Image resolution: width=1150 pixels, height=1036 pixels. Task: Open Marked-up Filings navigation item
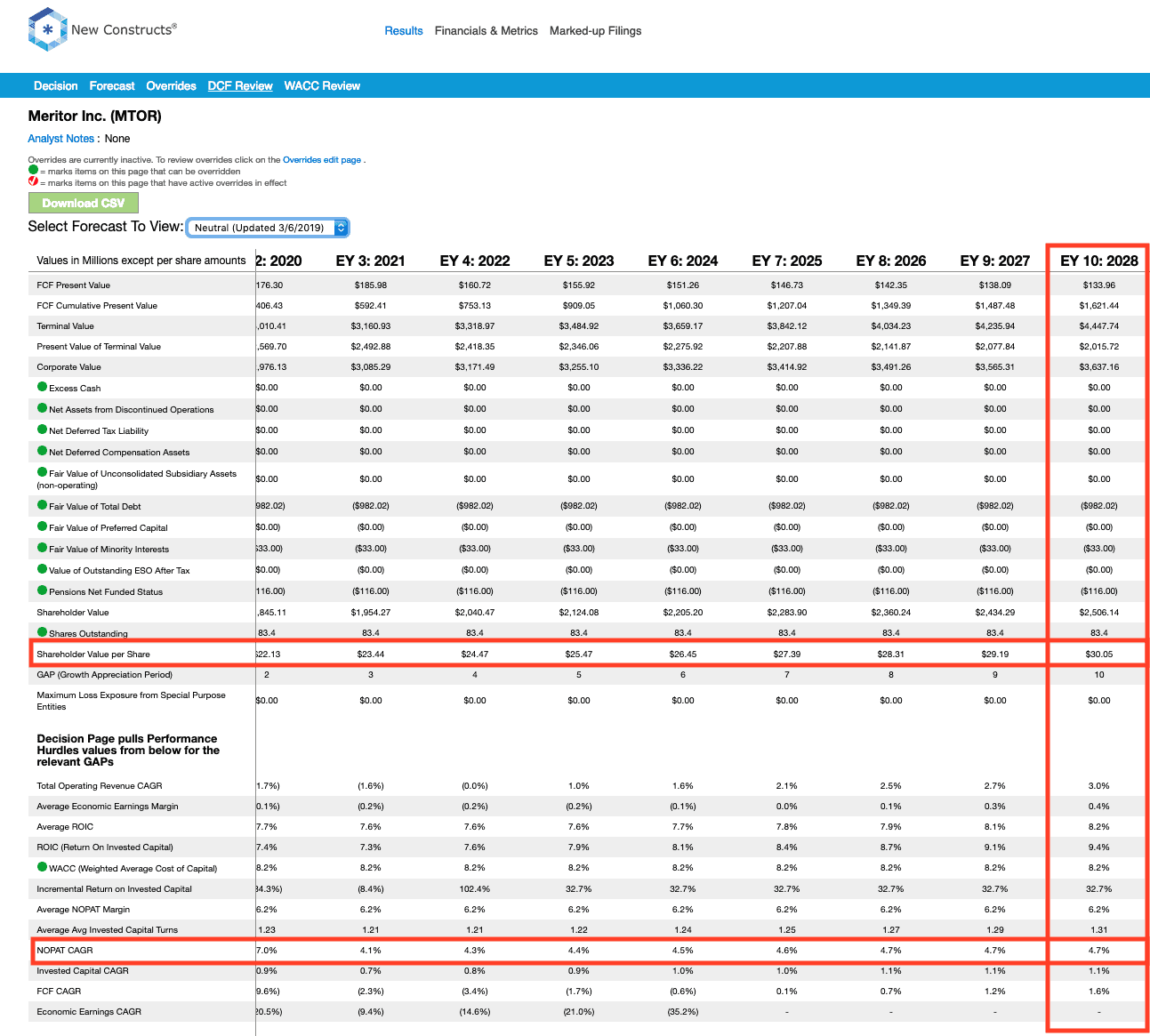[x=595, y=30]
